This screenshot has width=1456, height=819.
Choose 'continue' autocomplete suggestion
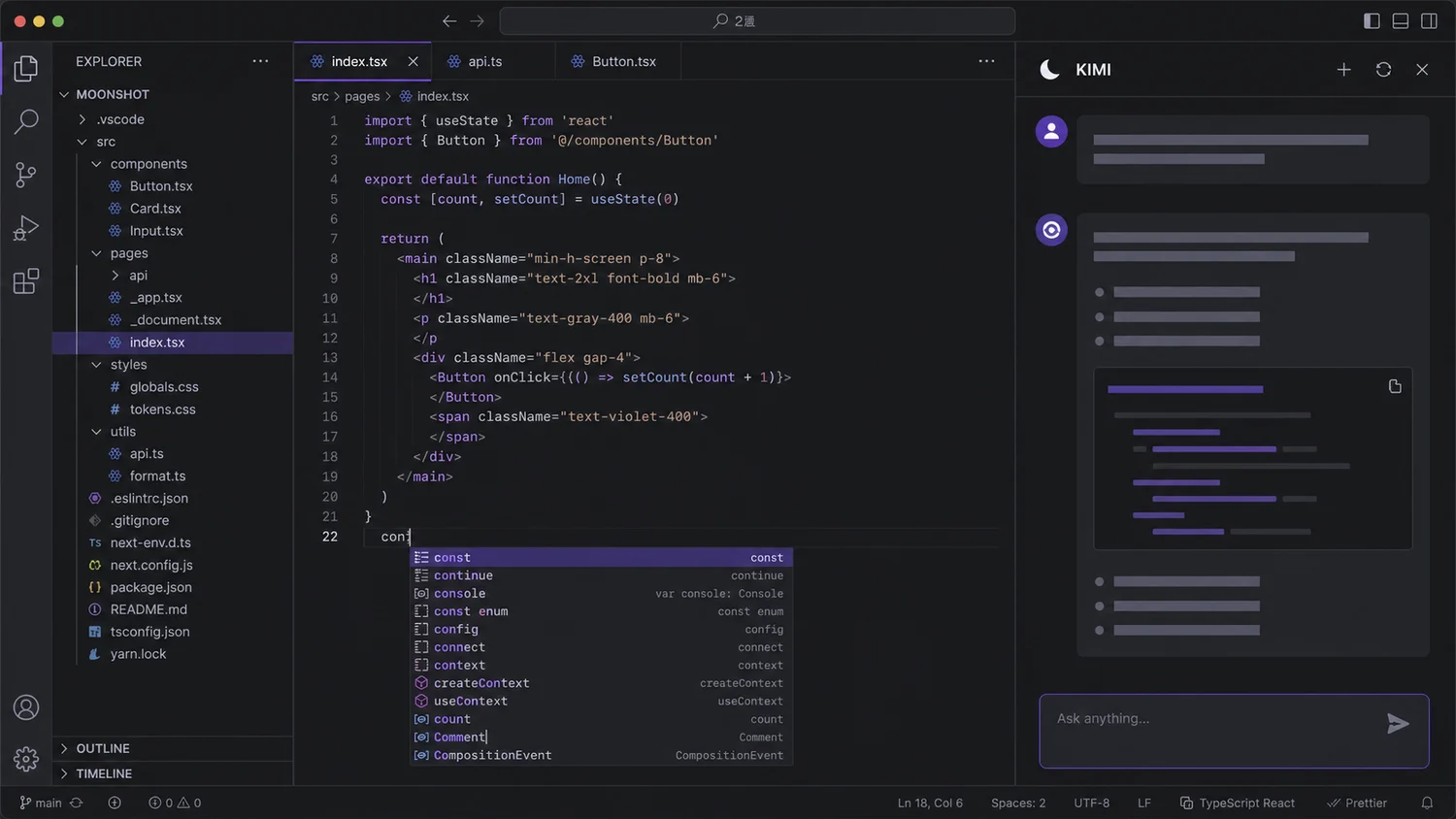(602, 575)
